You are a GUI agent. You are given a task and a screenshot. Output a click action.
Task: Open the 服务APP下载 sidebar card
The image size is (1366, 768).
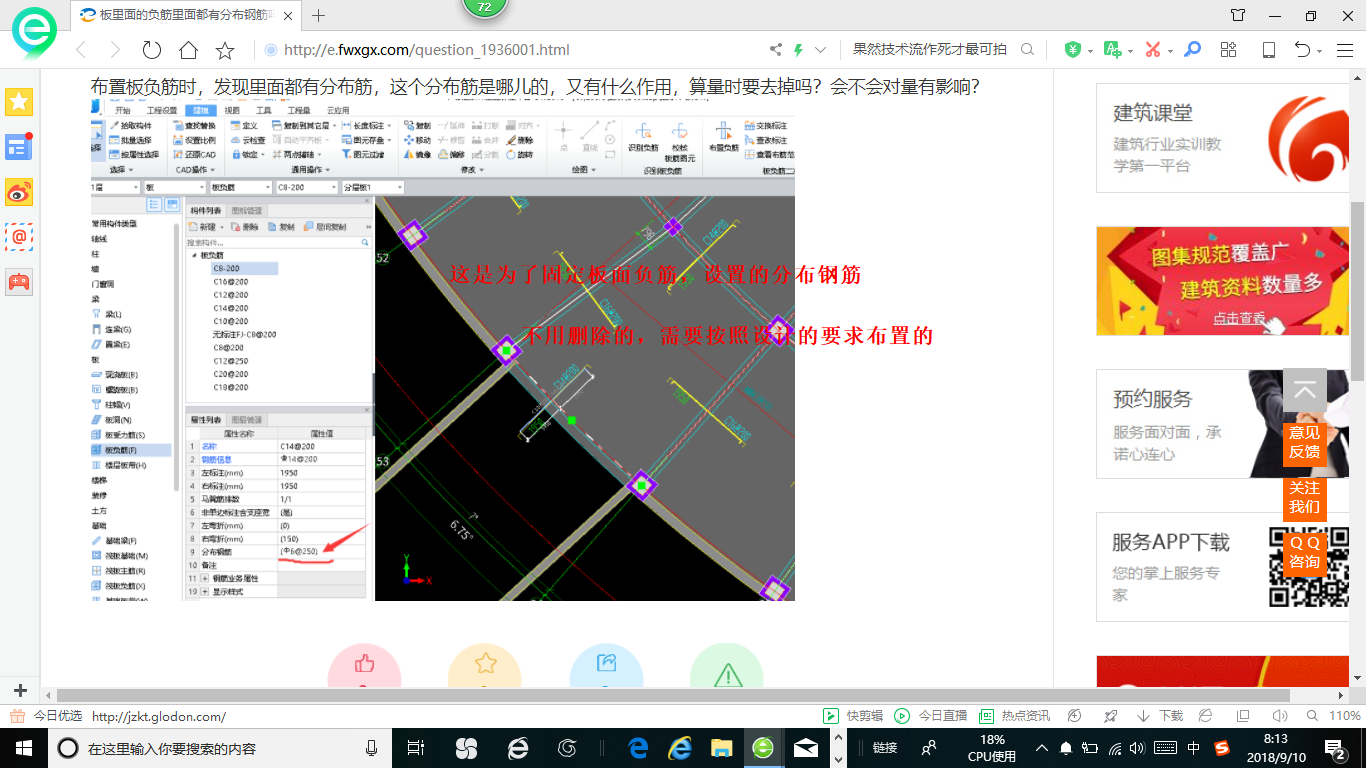1224,567
